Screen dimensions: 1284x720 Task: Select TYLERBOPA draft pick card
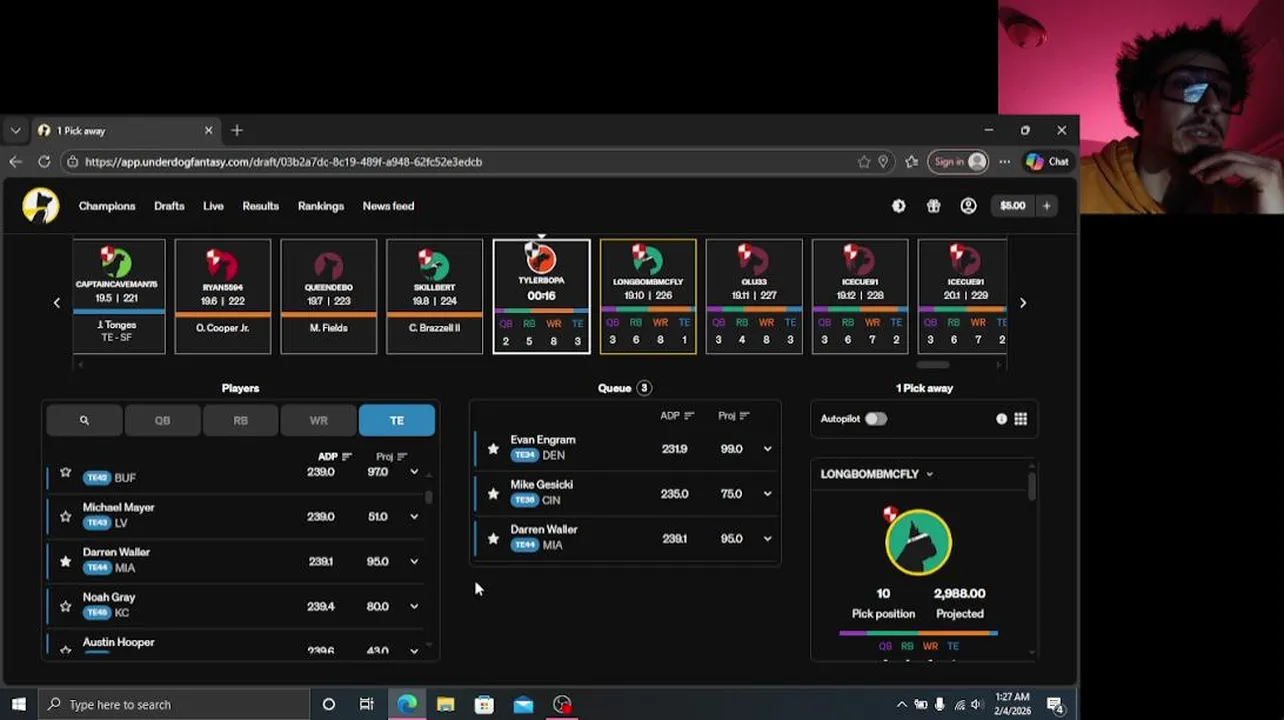tap(541, 296)
